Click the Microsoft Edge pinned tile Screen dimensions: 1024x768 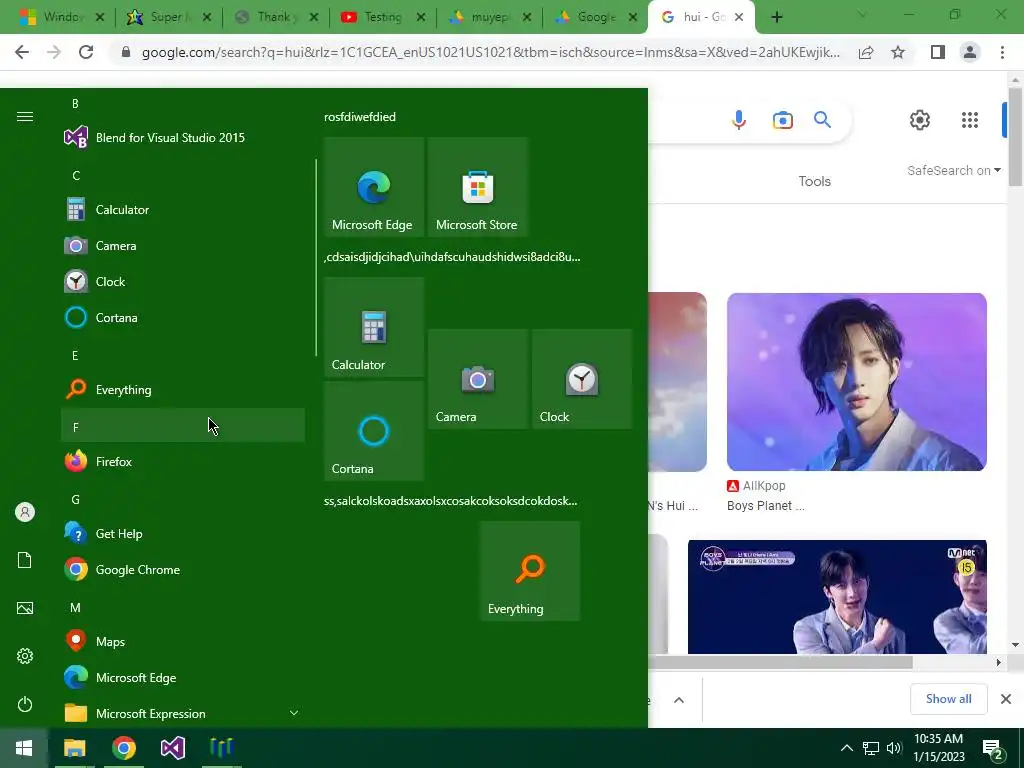[374, 187]
